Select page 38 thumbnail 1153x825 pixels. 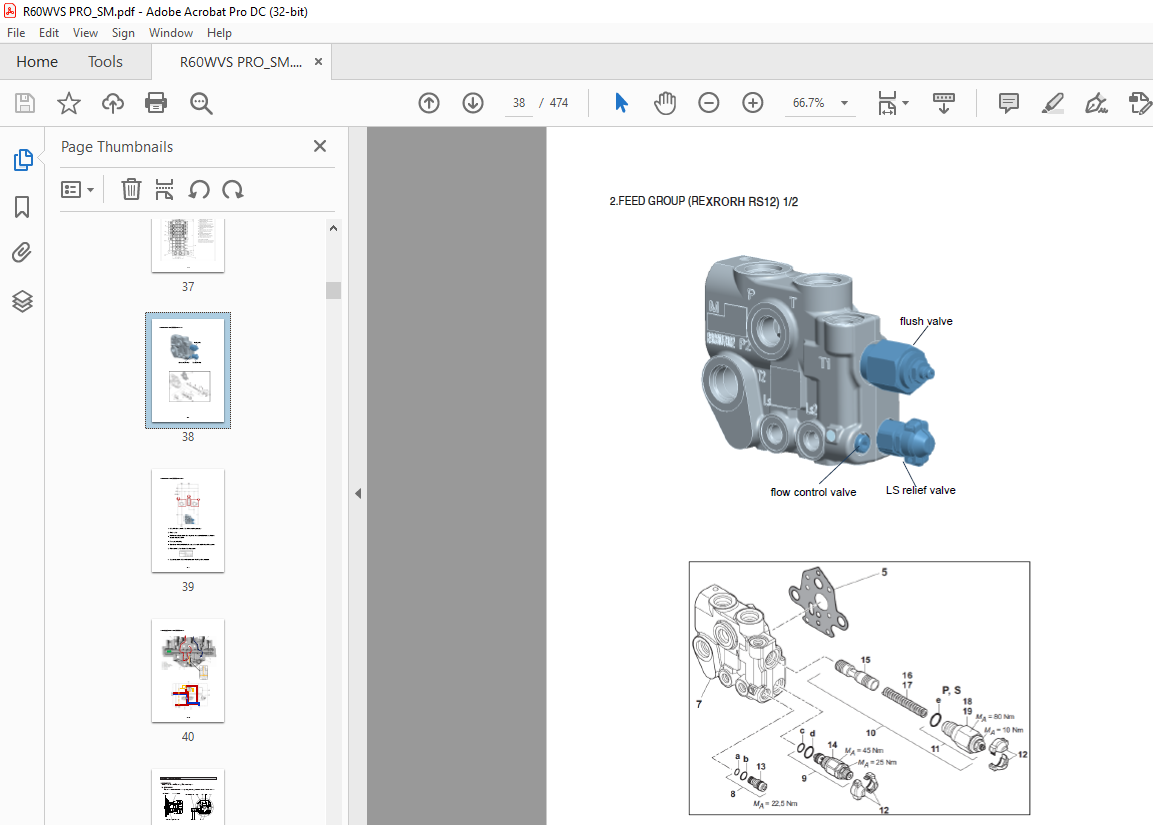[188, 371]
